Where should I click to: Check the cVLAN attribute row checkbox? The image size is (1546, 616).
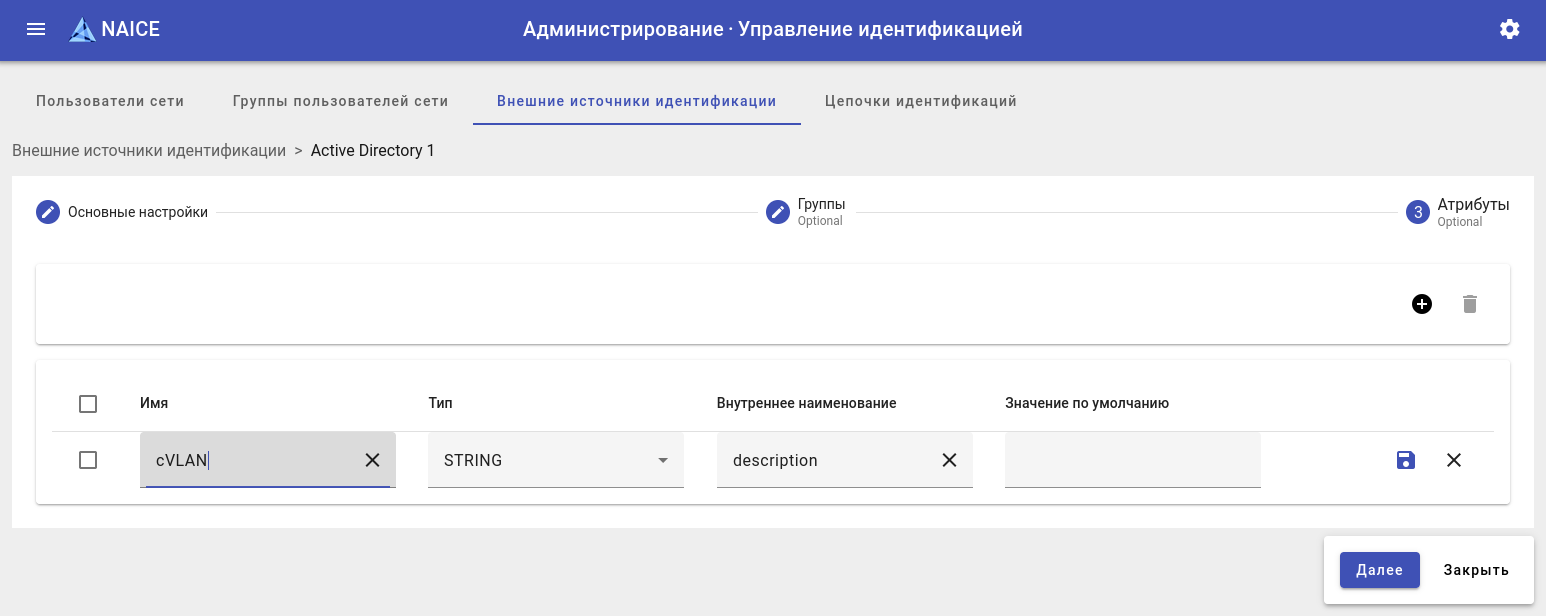[x=88, y=460]
